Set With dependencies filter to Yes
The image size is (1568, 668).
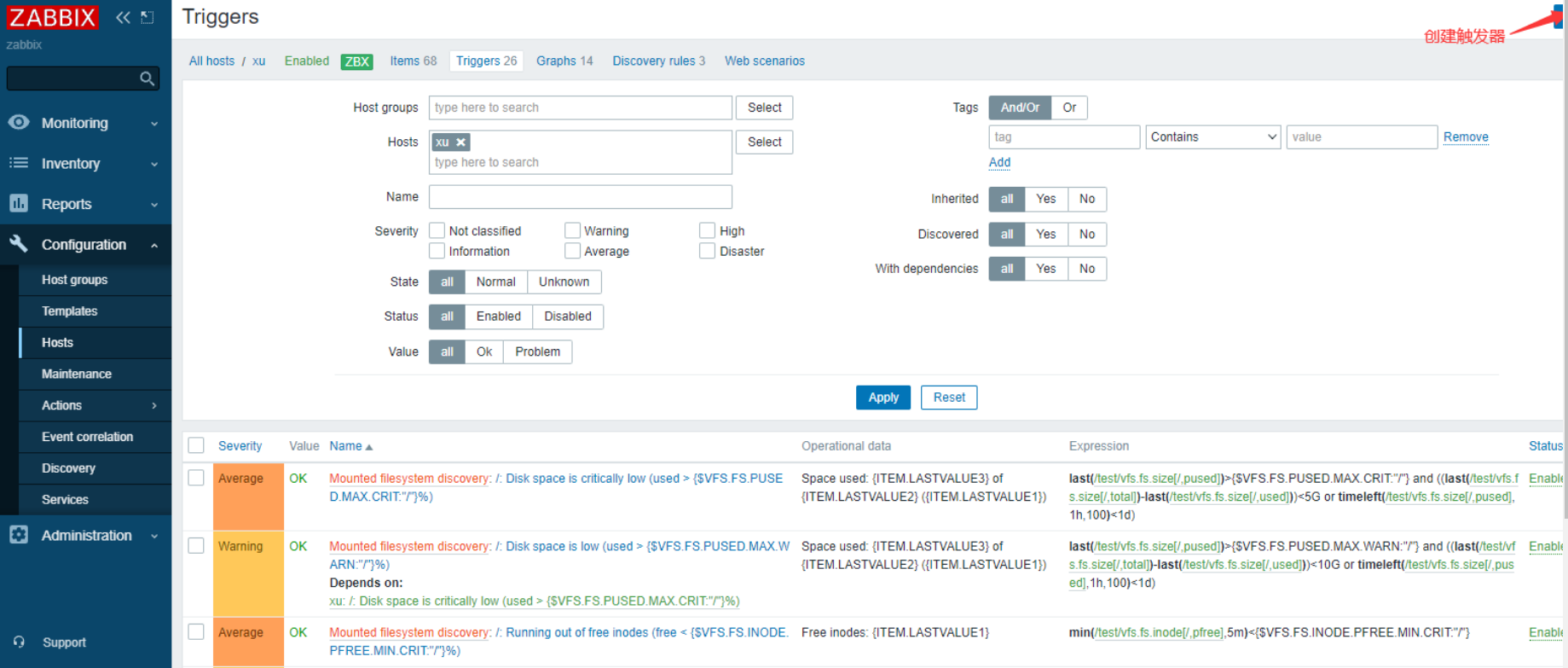[x=1046, y=269]
